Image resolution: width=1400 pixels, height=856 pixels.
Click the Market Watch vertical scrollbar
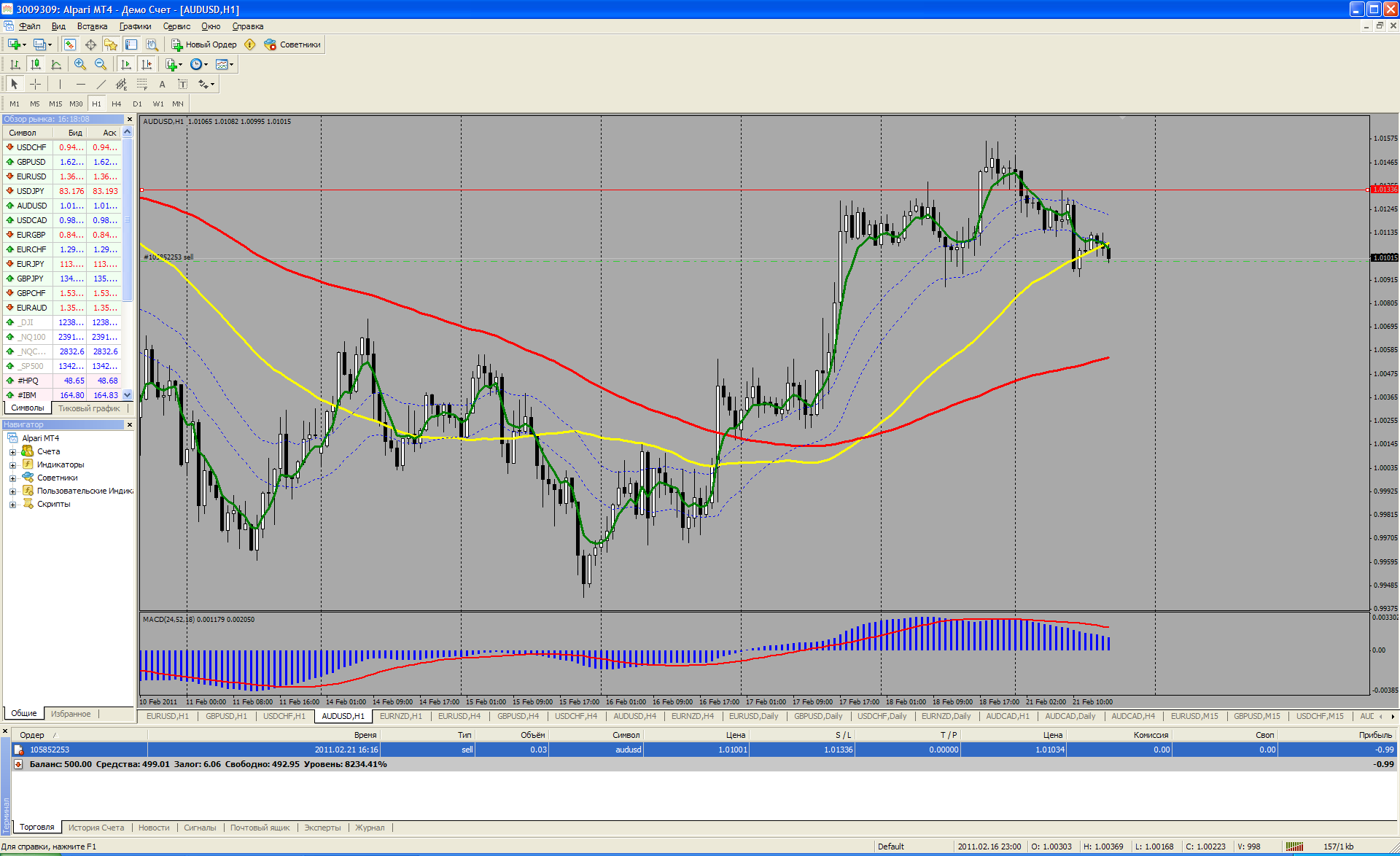pos(128,219)
